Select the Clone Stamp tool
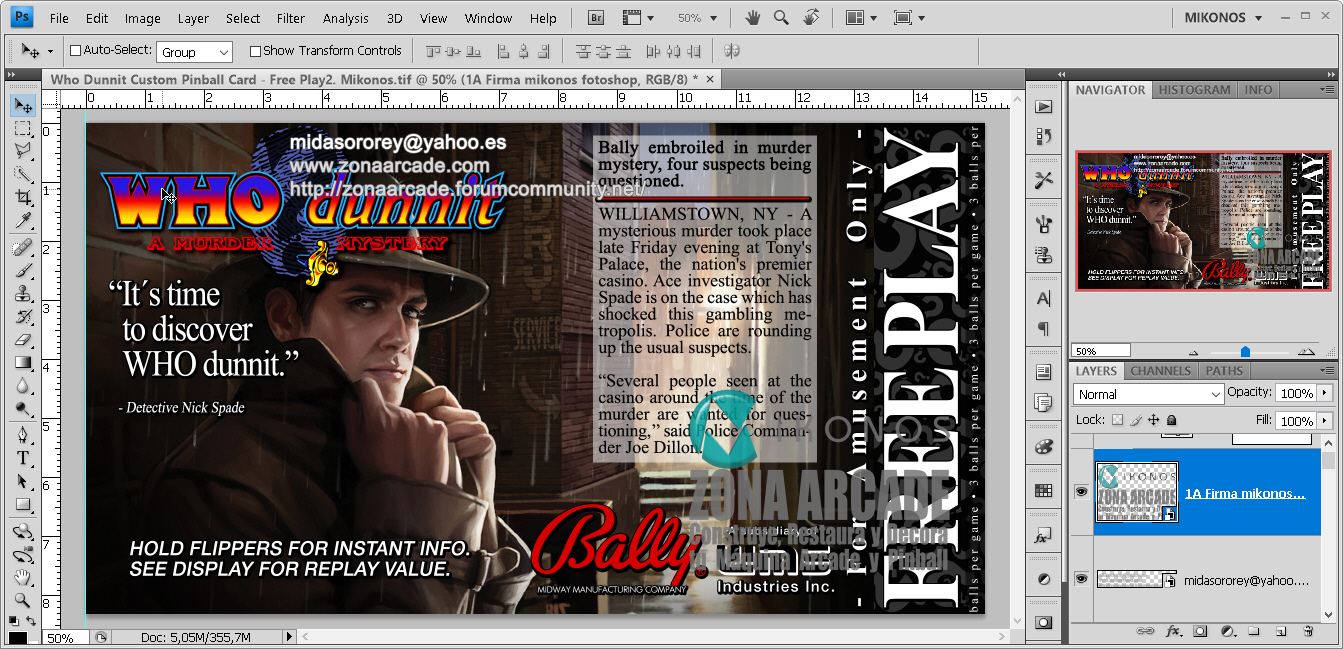Image resolution: width=1343 pixels, height=649 pixels. point(22,294)
